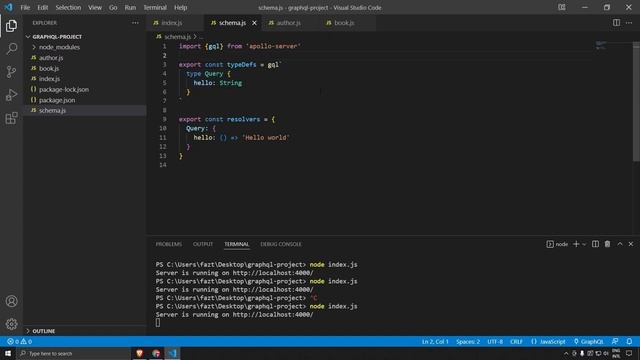The height and width of the screenshot is (360, 640).
Task: Split the editor to the right
Action: 616,23
